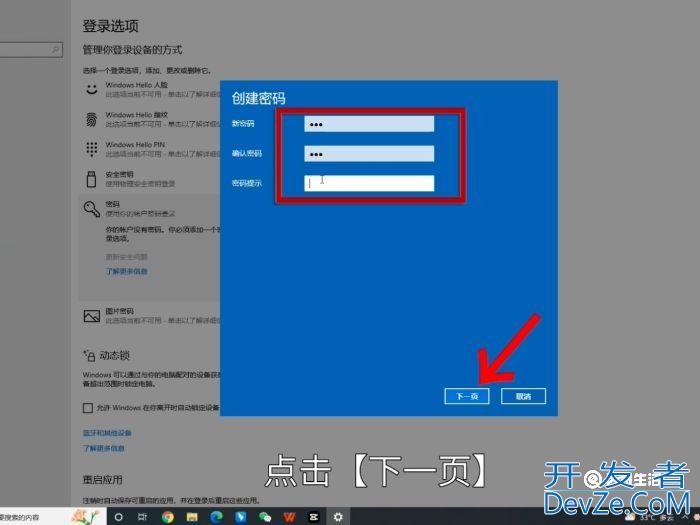700x525 pixels.
Task: Open WeChat from the taskbar
Action: 265,517
